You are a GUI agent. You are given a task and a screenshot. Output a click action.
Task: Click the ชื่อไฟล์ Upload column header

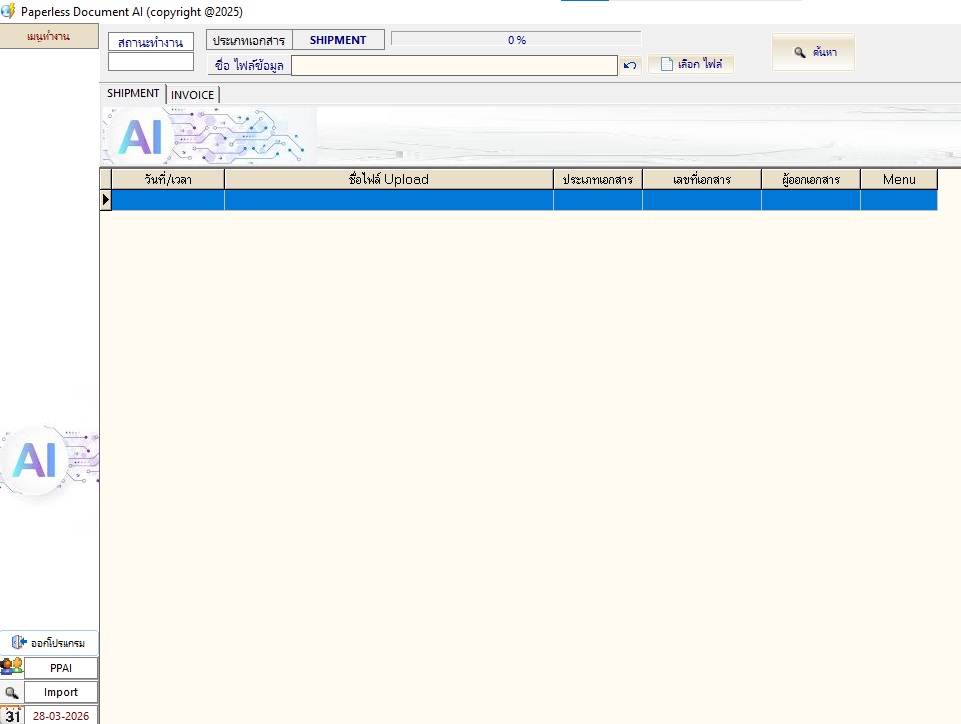point(388,179)
